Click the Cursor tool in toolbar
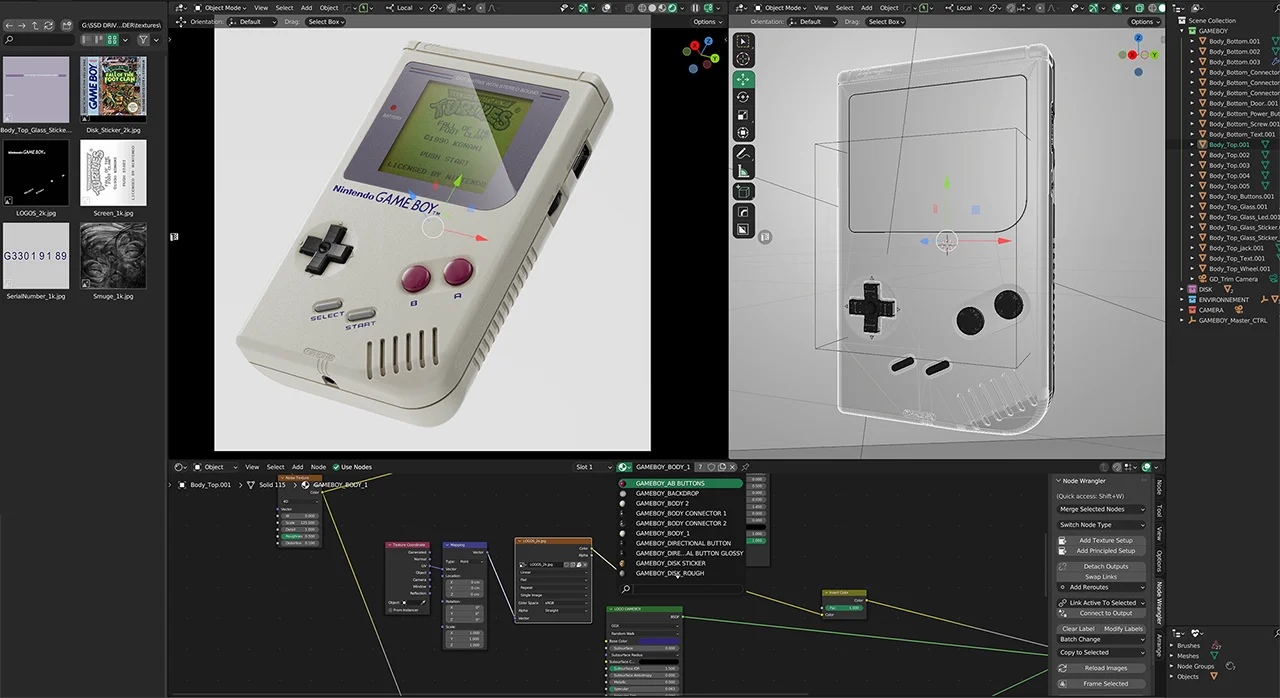Image resolution: width=1280 pixels, height=698 pixels. coord(743,59)
